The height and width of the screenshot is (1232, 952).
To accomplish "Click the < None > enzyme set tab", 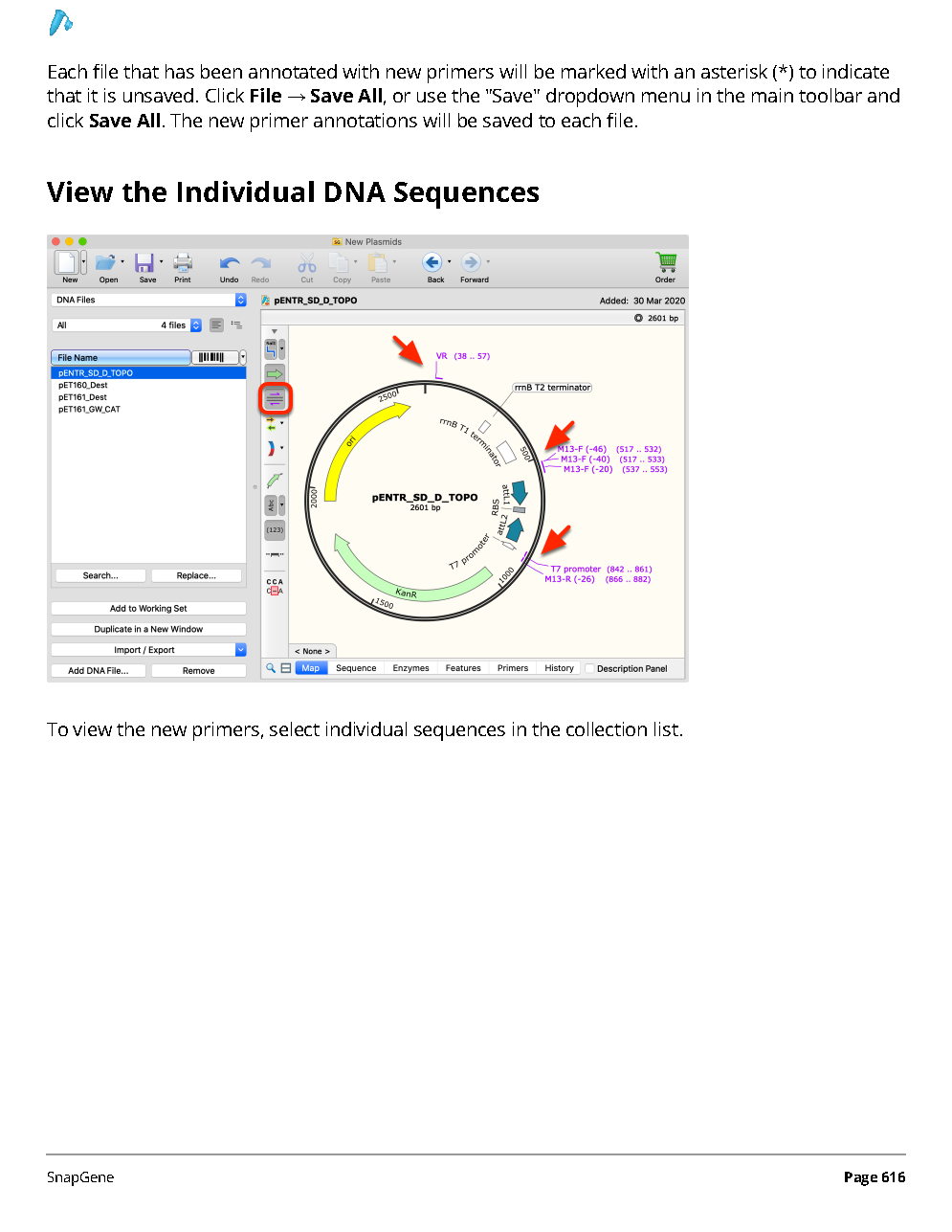I will point(312,651).
